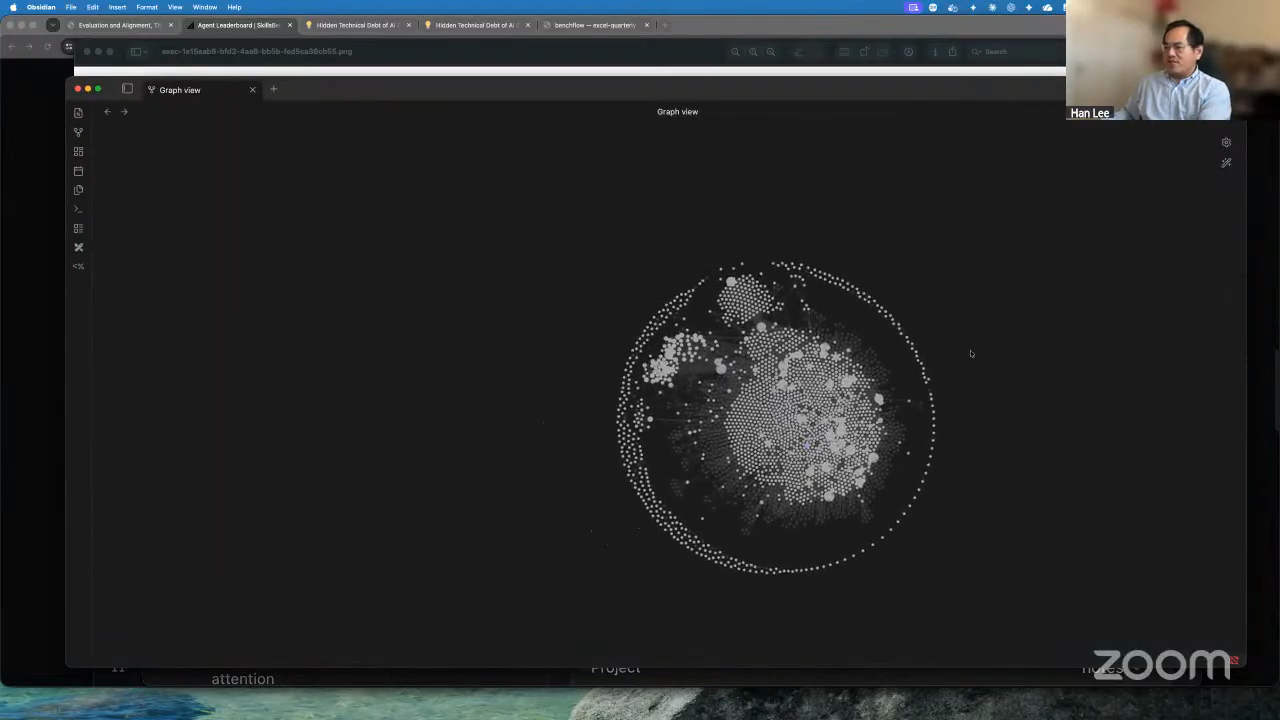Open the Help menu
This screenshot has width=1280, height=720.
click(x=234, y=7)
